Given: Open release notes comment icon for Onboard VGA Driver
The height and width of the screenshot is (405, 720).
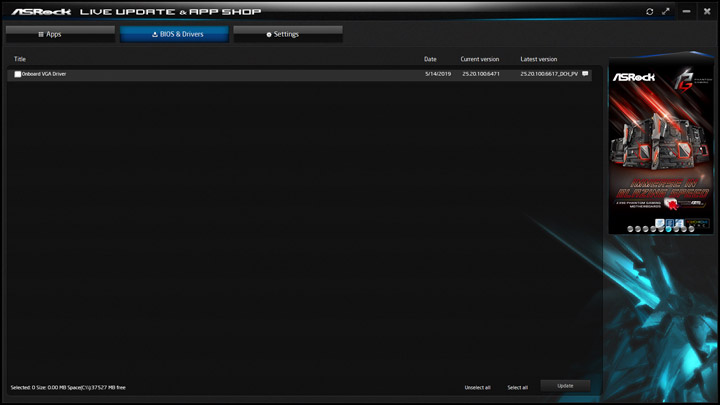Looking at the screenshot, I should click(585, 73).
